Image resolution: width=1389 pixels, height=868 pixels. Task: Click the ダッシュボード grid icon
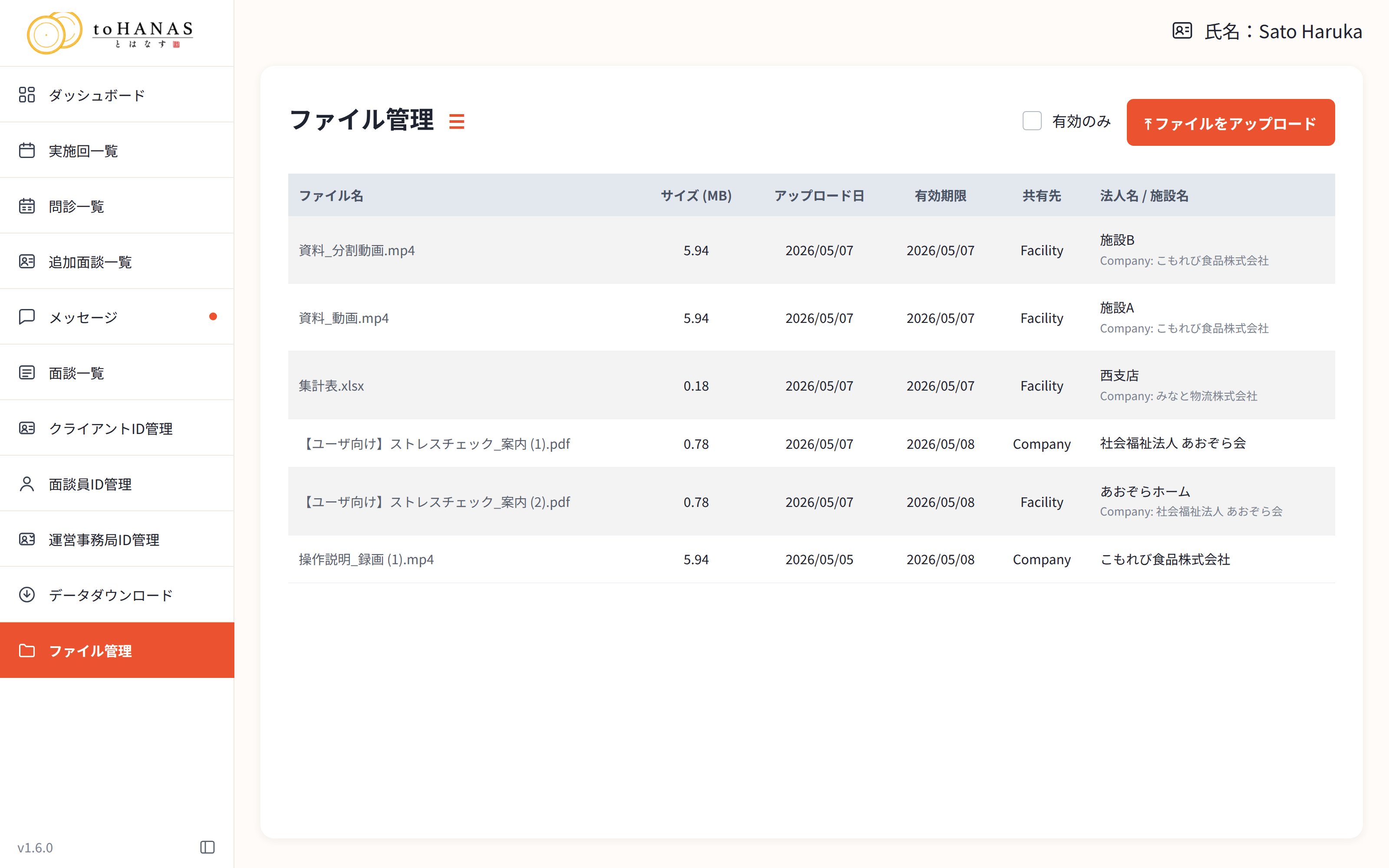click(27, 95)
